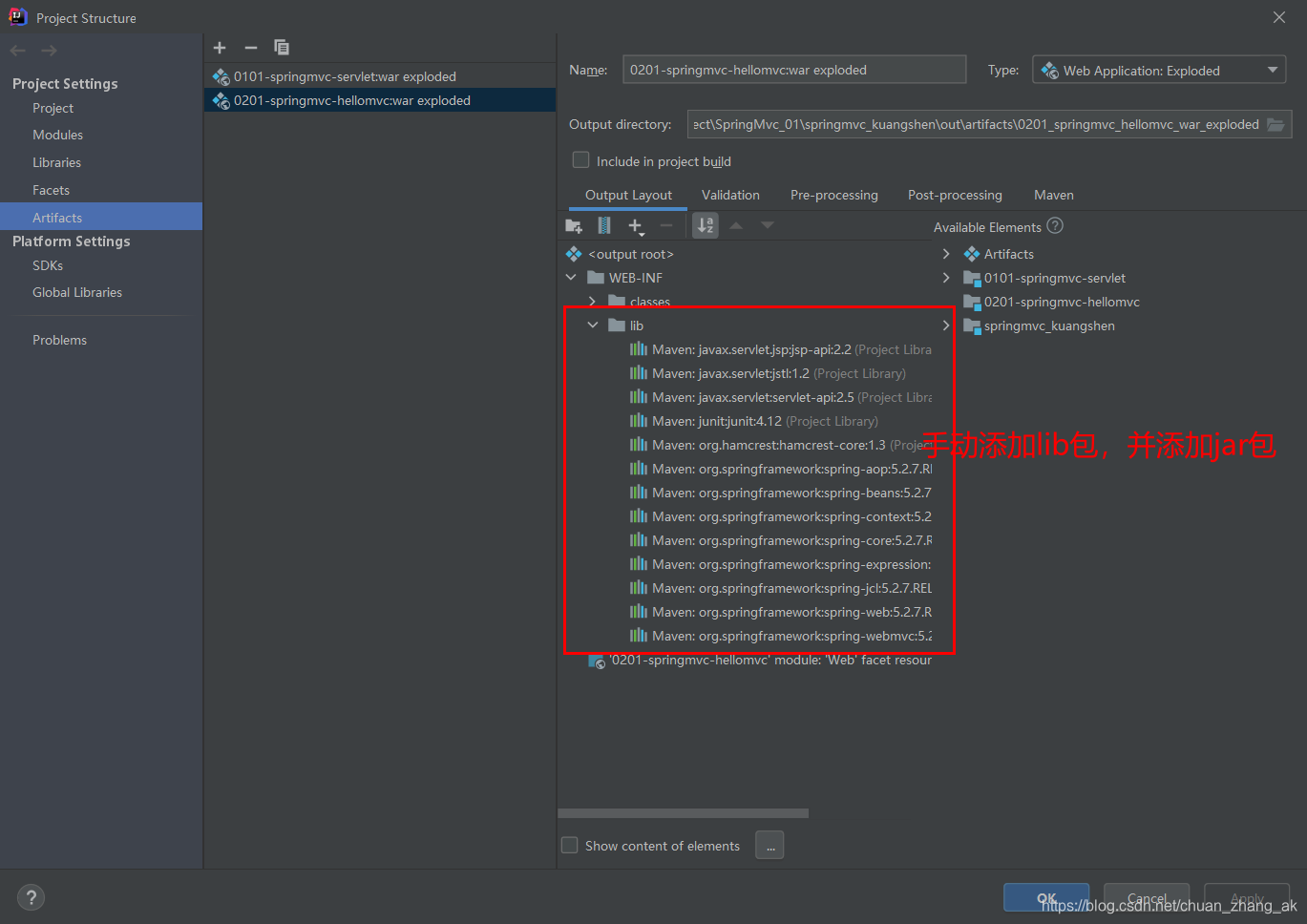Click the spring-webmvc library icon
The image size is (1307, 924).
pyautogui.click(x=639, y=636)
